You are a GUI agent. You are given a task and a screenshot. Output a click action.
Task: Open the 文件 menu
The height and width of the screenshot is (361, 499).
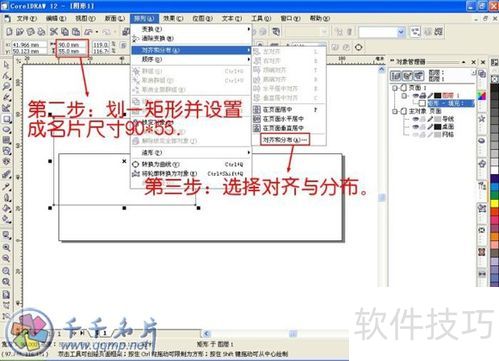coord(26,18)
